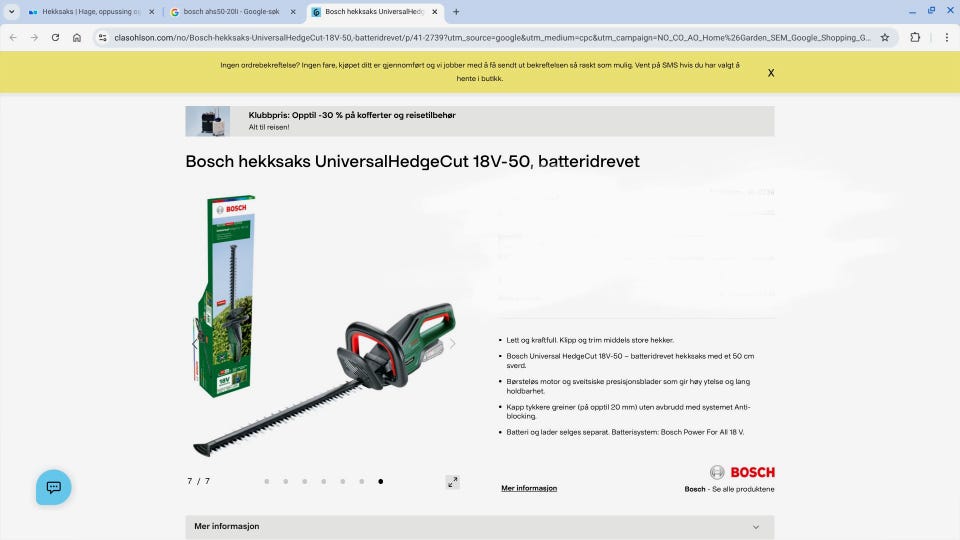Viewport: 960px width, 540px height.
Task: Dismiss the yellow order confirmation banner
Action: [771, 73]
